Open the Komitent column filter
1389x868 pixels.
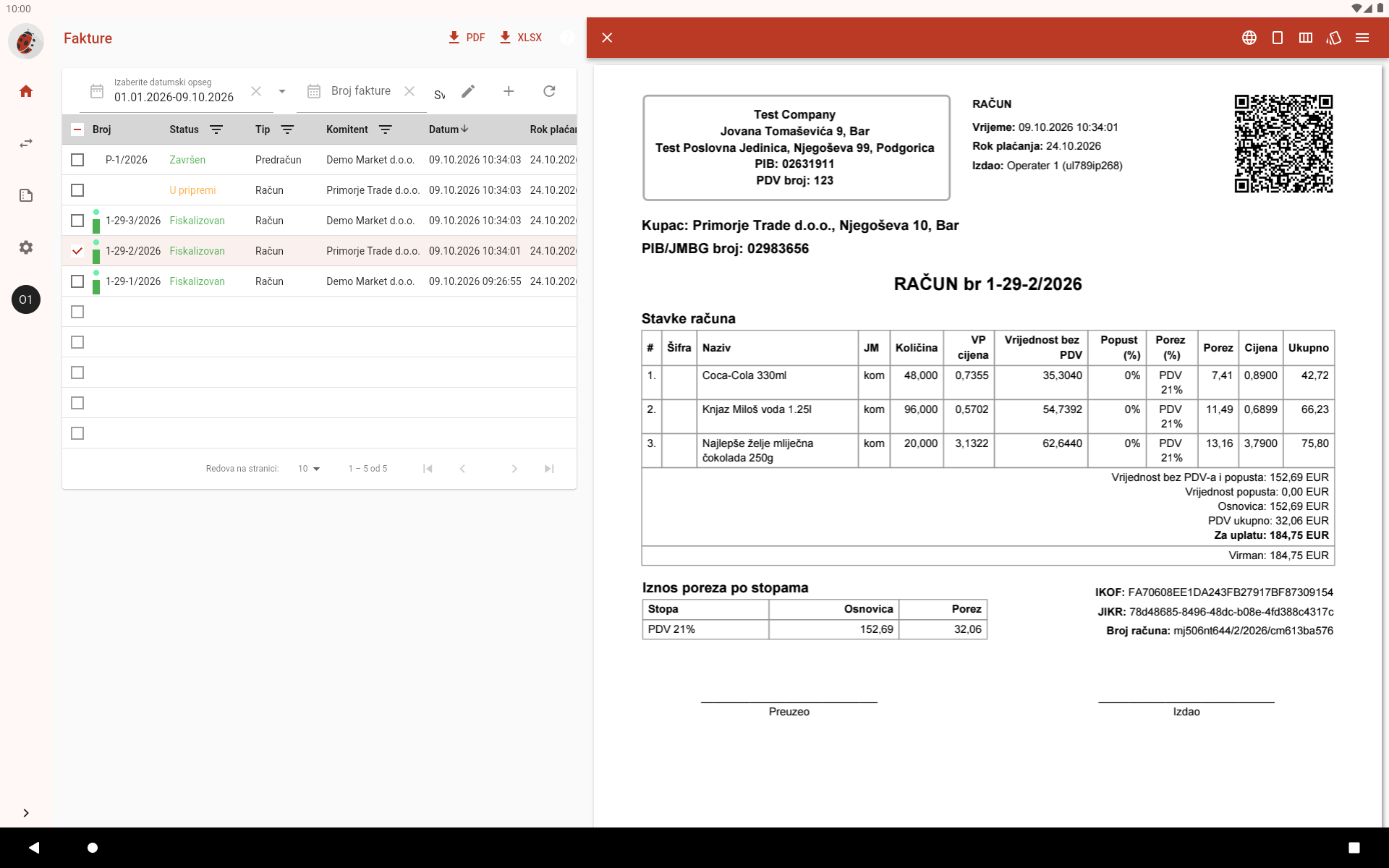386,129
